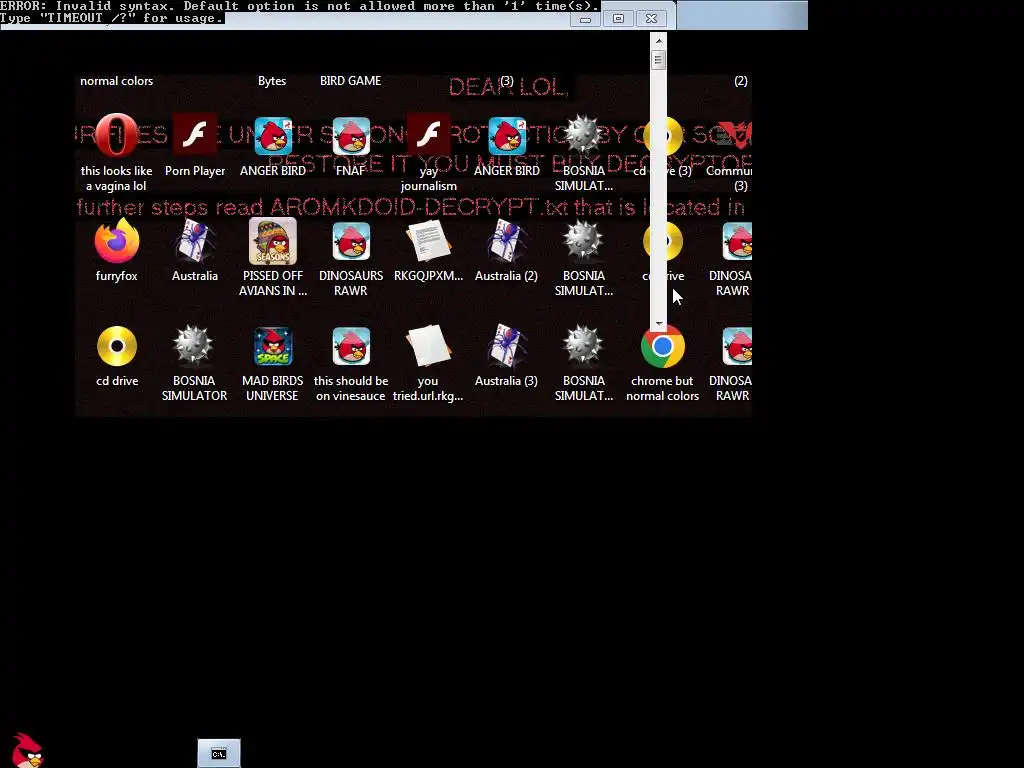
Task: Open the 'Australia (3)' spider solitaire icon
Action: pos(507,346)
